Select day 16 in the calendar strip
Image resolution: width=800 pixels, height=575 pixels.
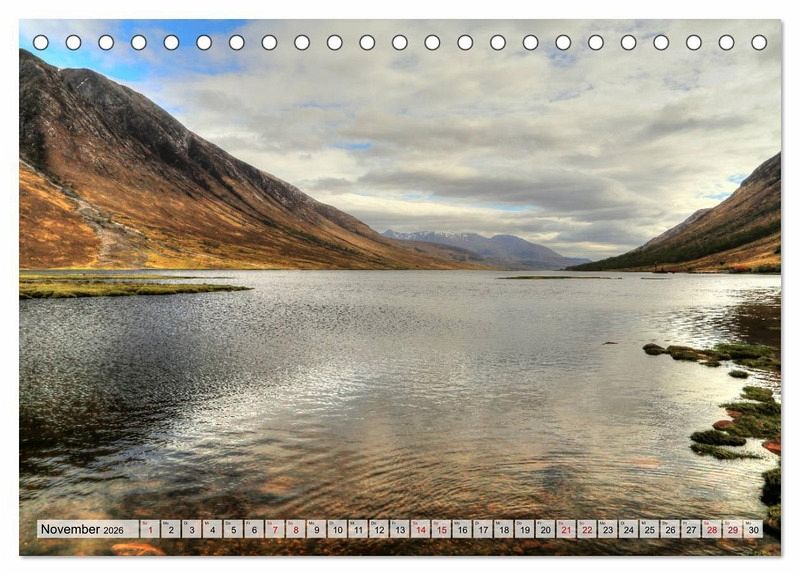(462, 529)
